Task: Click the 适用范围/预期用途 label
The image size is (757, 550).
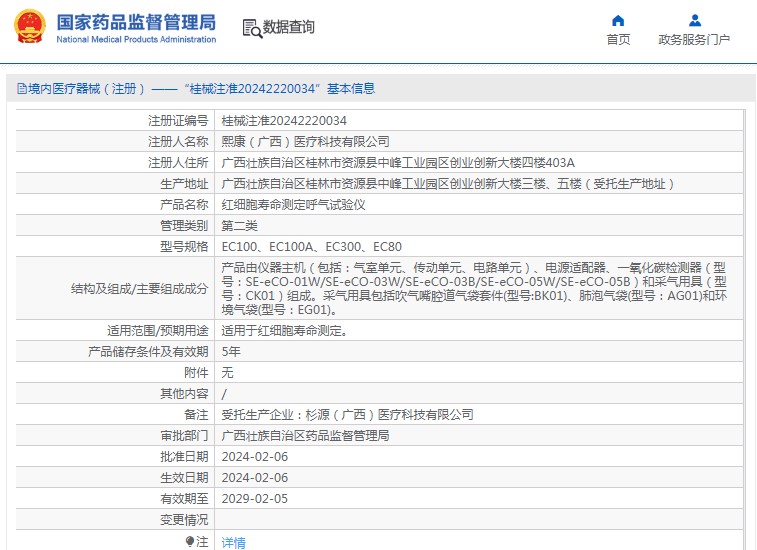Action: pos(157,331)
